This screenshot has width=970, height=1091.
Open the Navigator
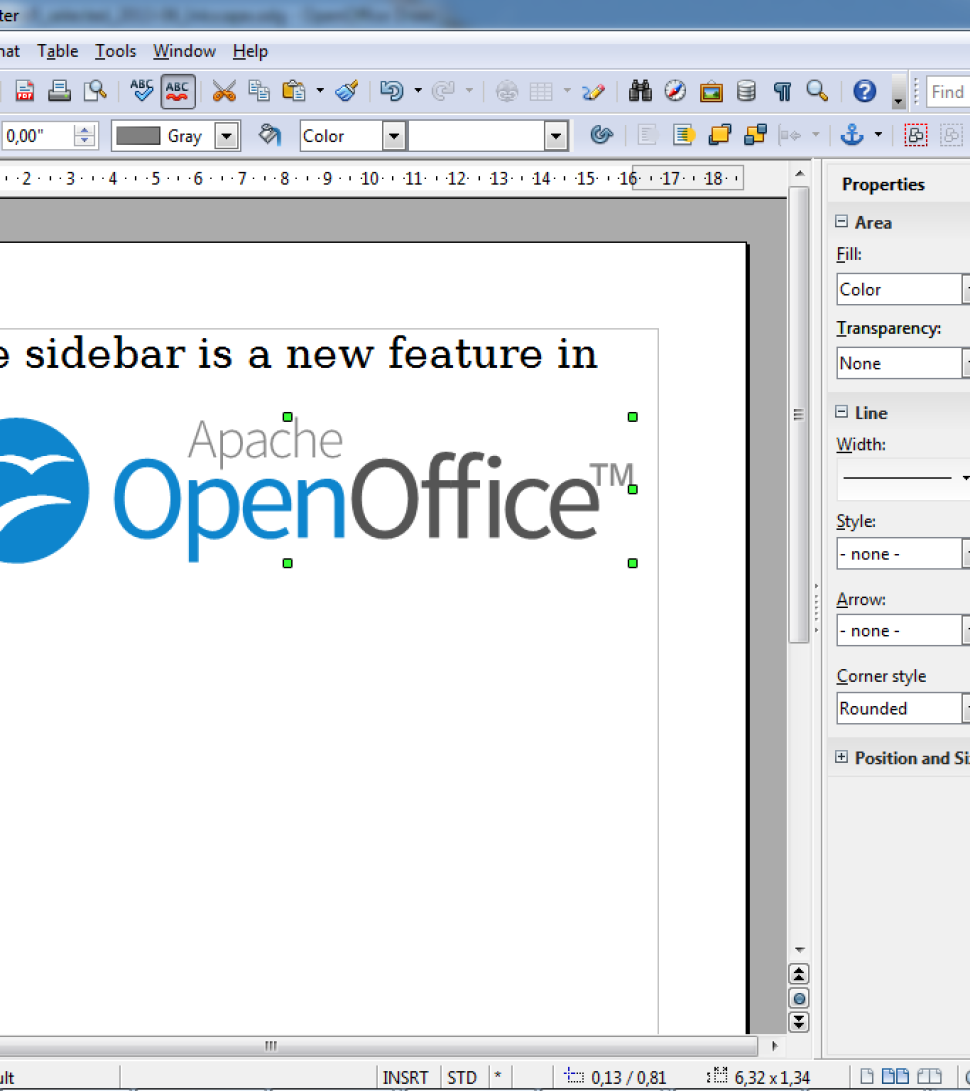click(675, 91)
